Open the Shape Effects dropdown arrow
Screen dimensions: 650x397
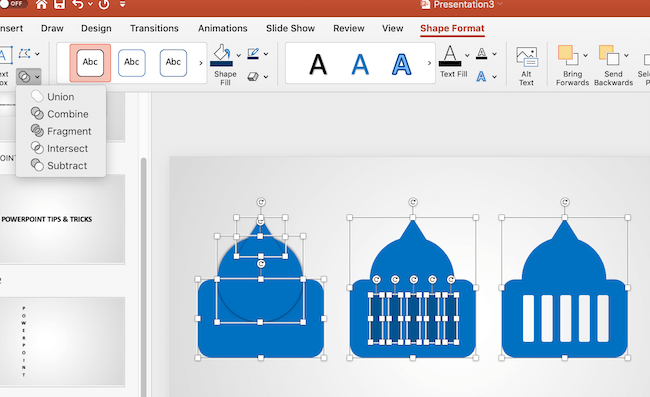pos(266,77)
